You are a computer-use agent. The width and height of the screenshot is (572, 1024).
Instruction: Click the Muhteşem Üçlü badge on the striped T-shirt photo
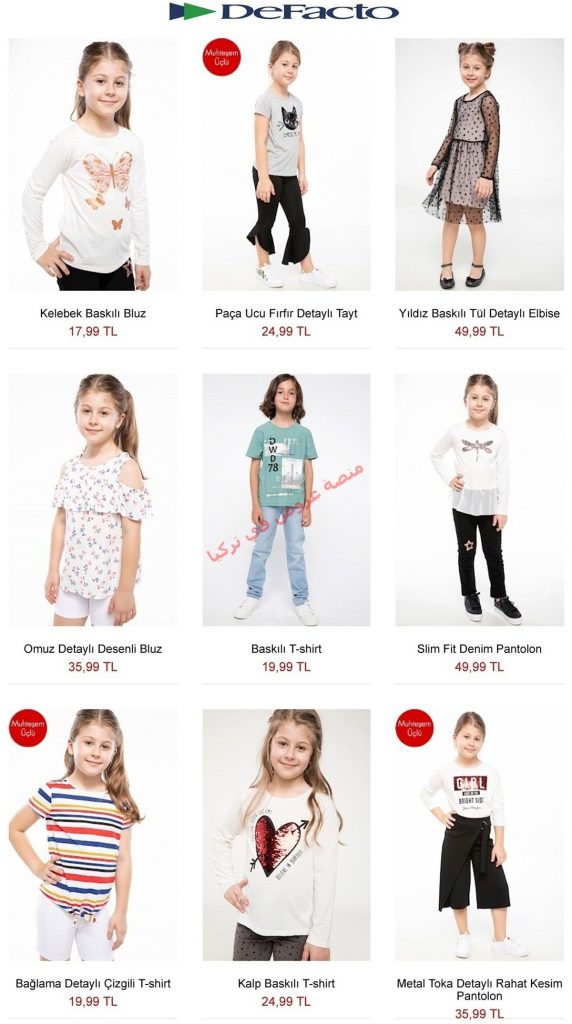tap(28, 728)
